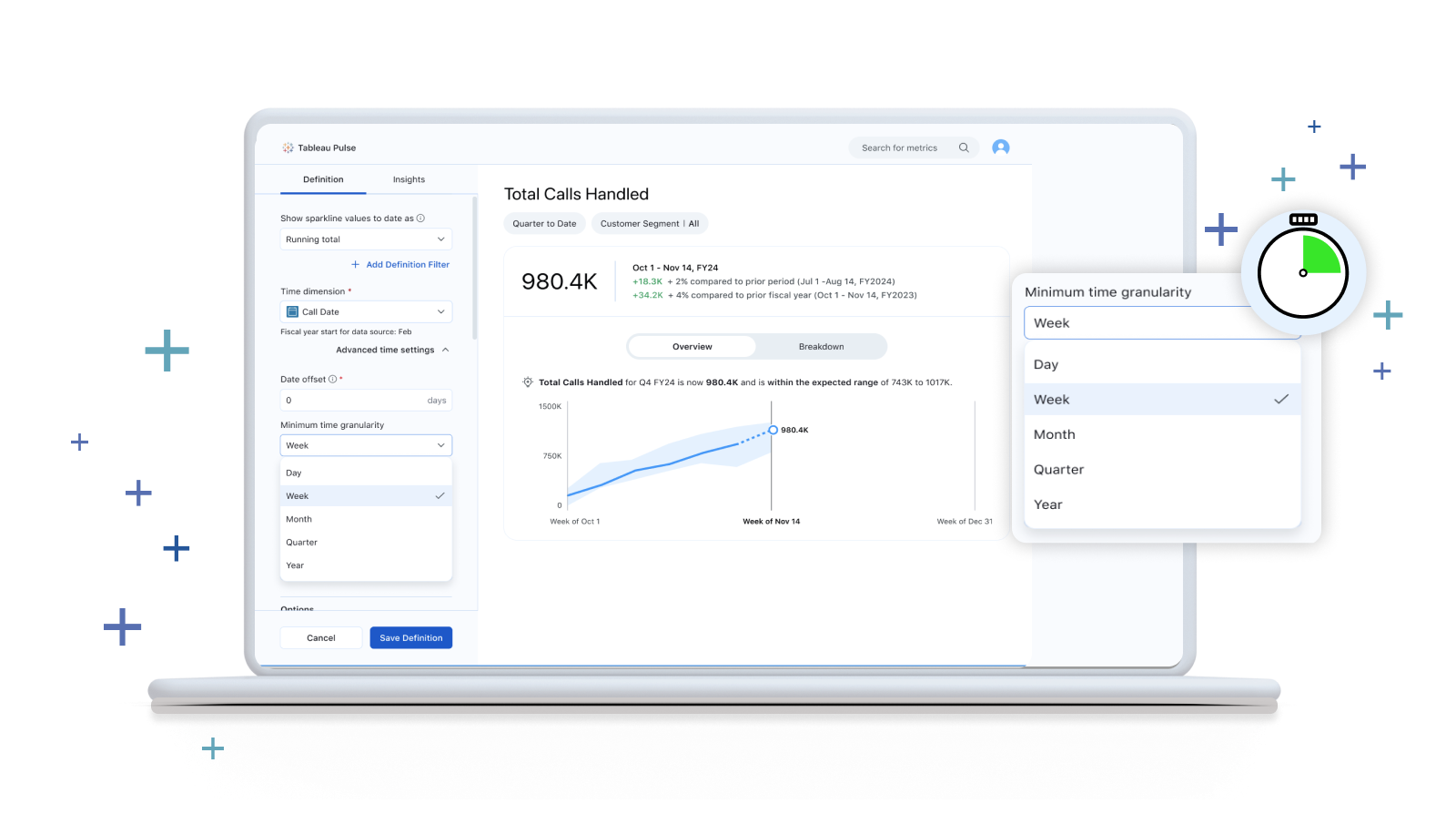Click Fiscal year start for data source text

(346, 331)
